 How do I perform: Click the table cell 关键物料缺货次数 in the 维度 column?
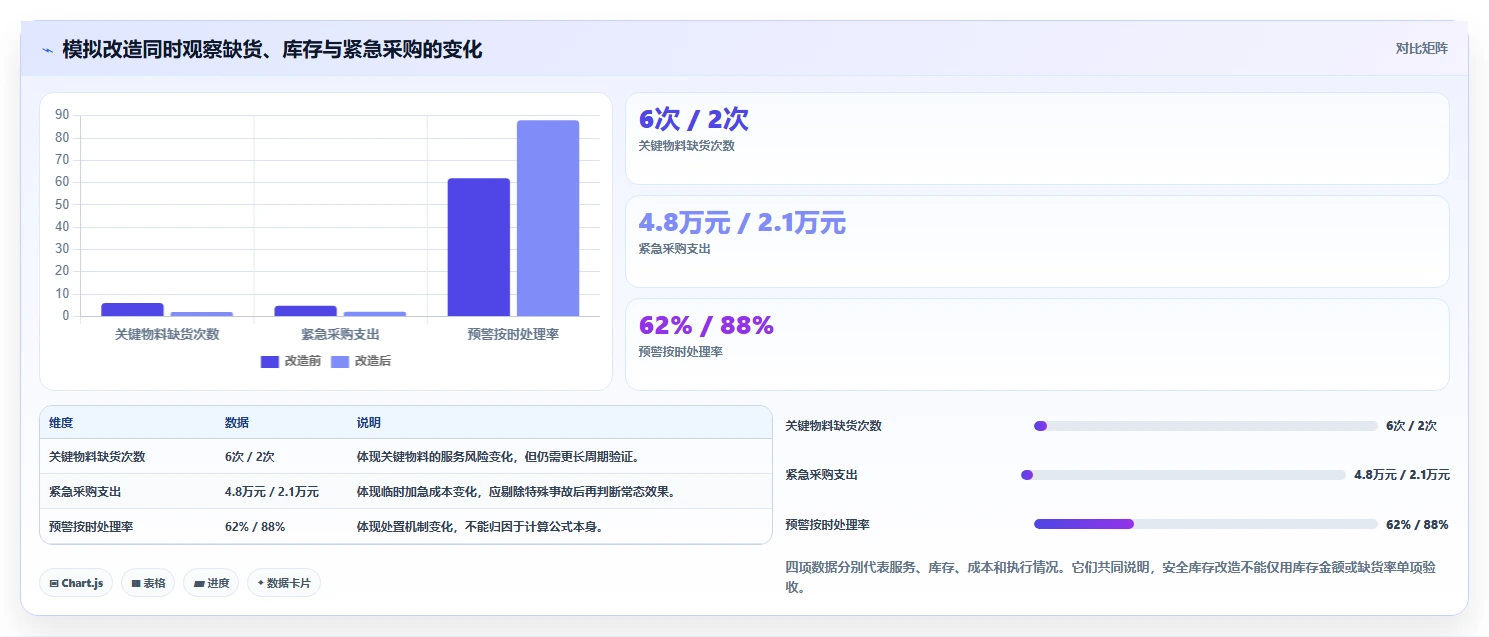pos(97,457)
